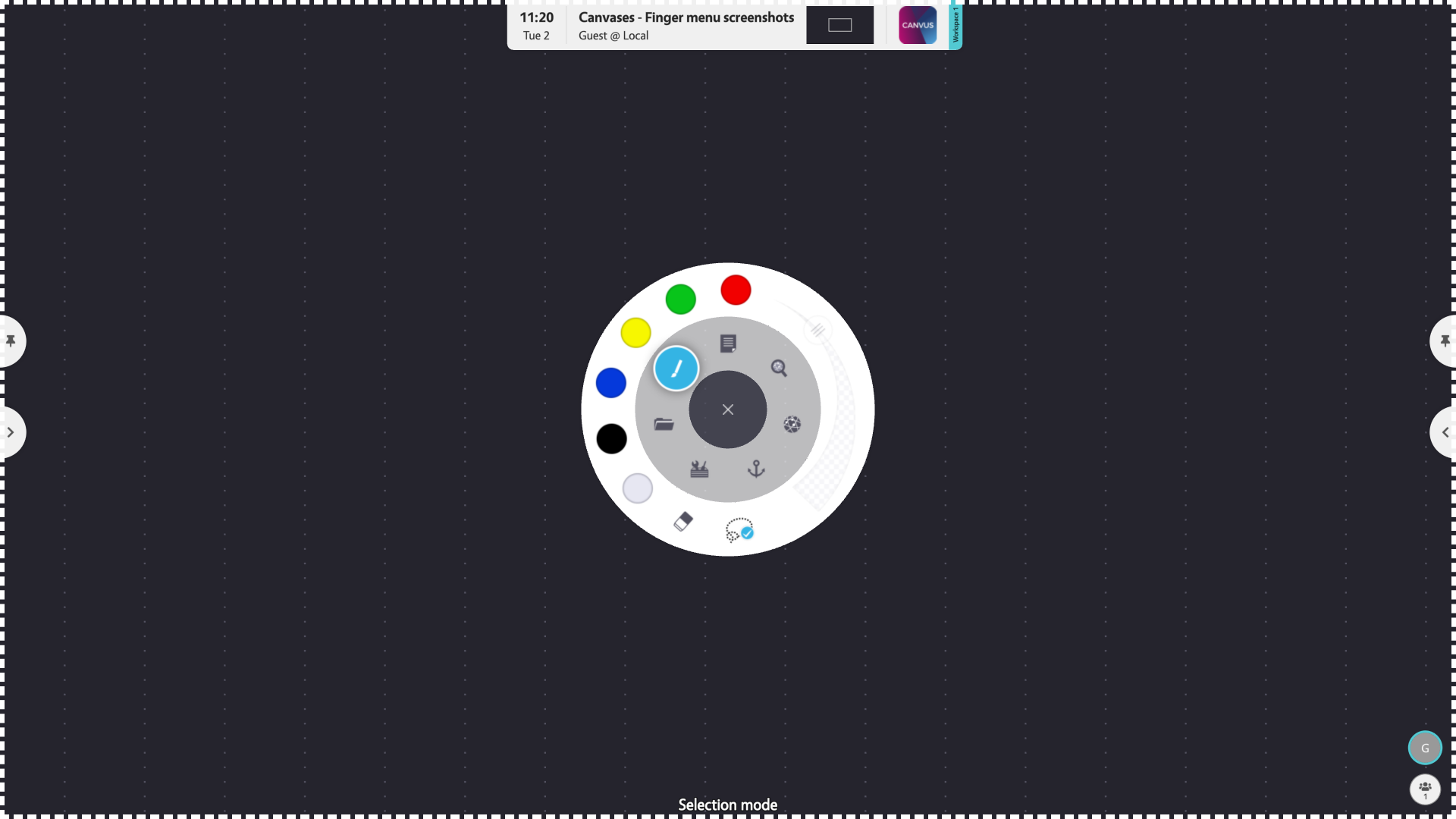
Task: Toggle Selection mode with the lasso icon
Action: [x=739, y=530]
